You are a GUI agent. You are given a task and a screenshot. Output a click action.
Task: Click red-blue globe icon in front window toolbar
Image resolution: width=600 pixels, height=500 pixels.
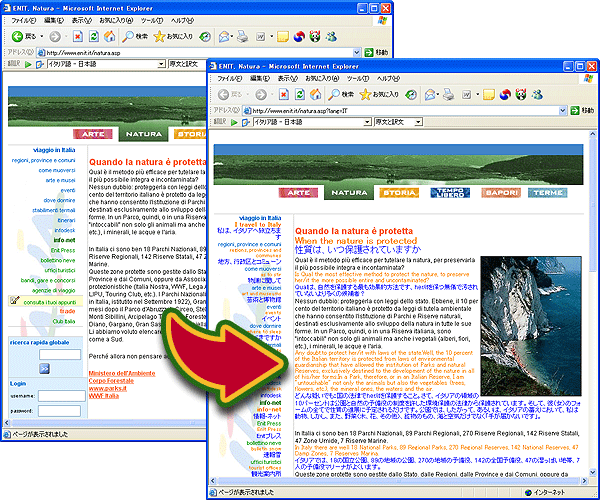(505, 94)
